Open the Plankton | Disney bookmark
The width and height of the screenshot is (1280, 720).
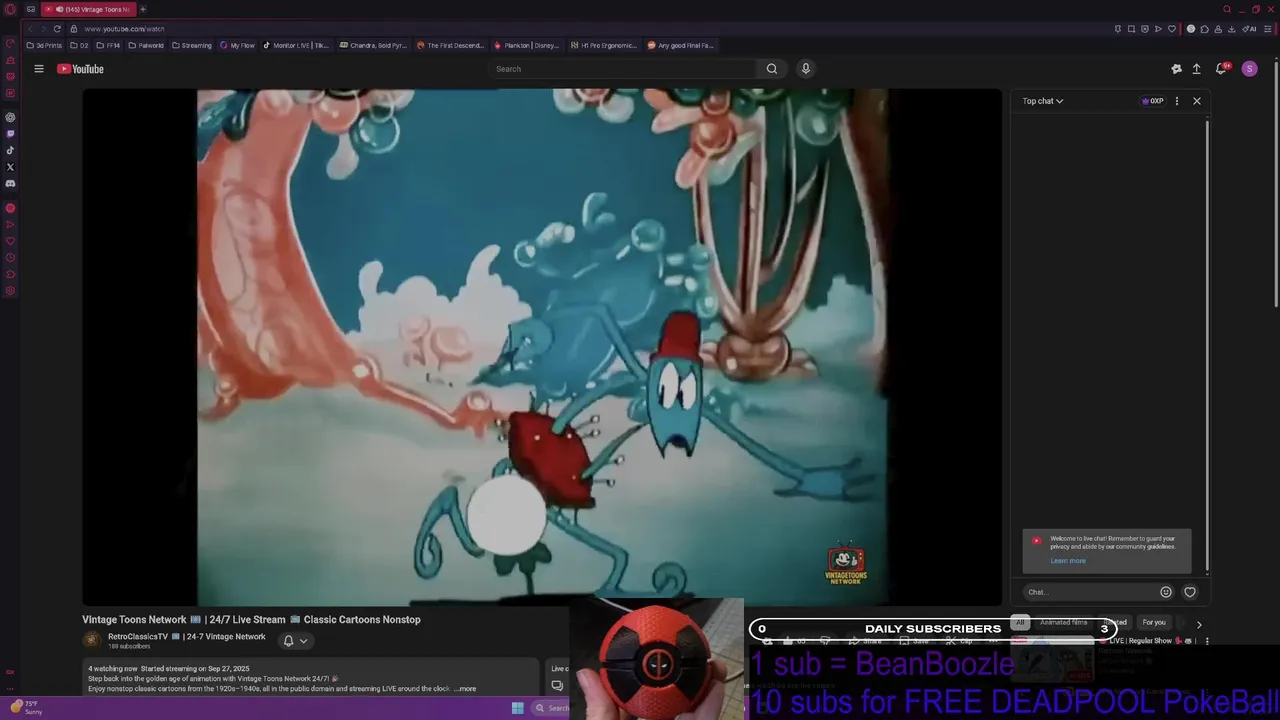pos(527,45)
